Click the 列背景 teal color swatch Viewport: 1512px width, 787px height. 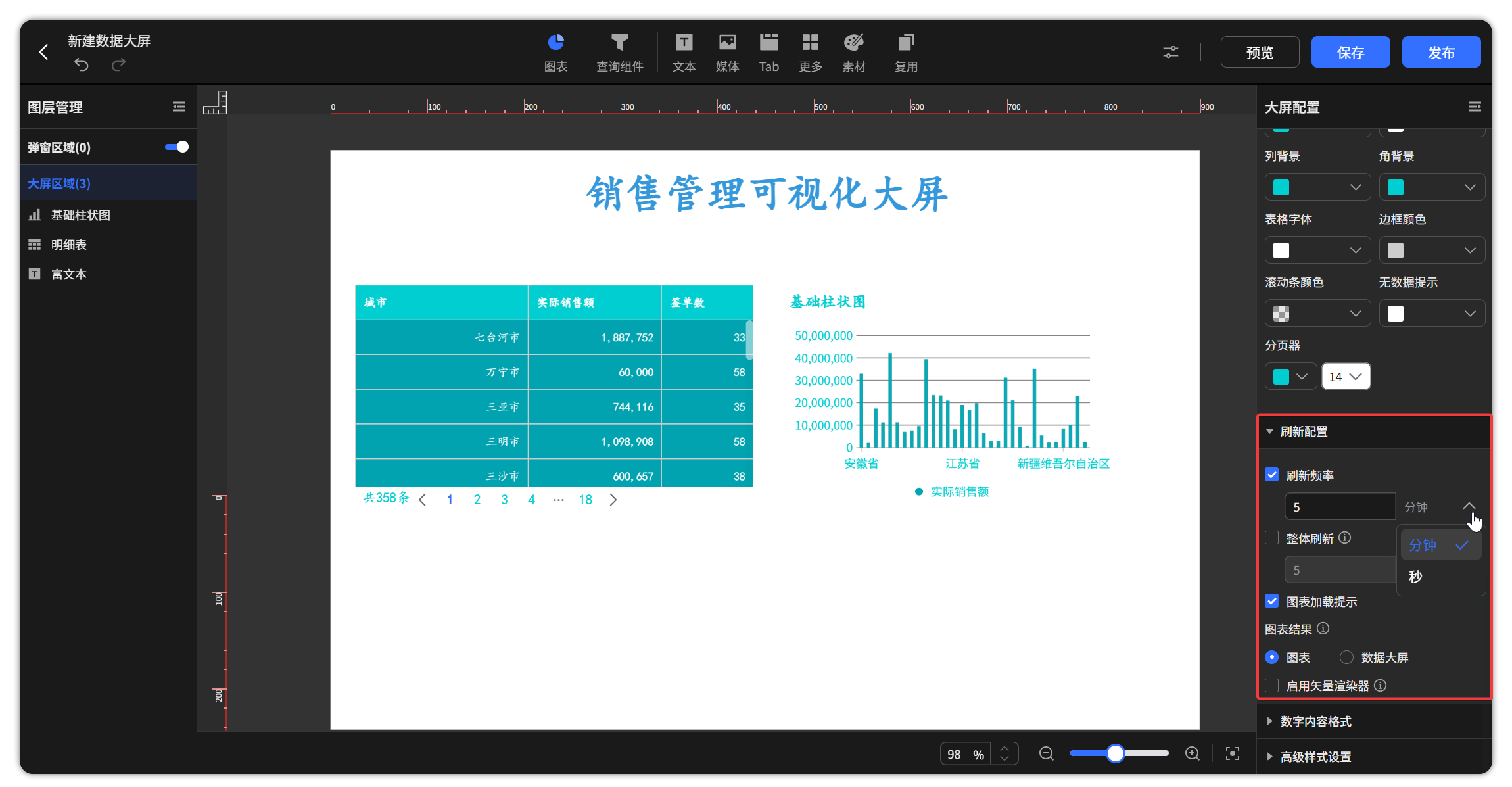1281,187
